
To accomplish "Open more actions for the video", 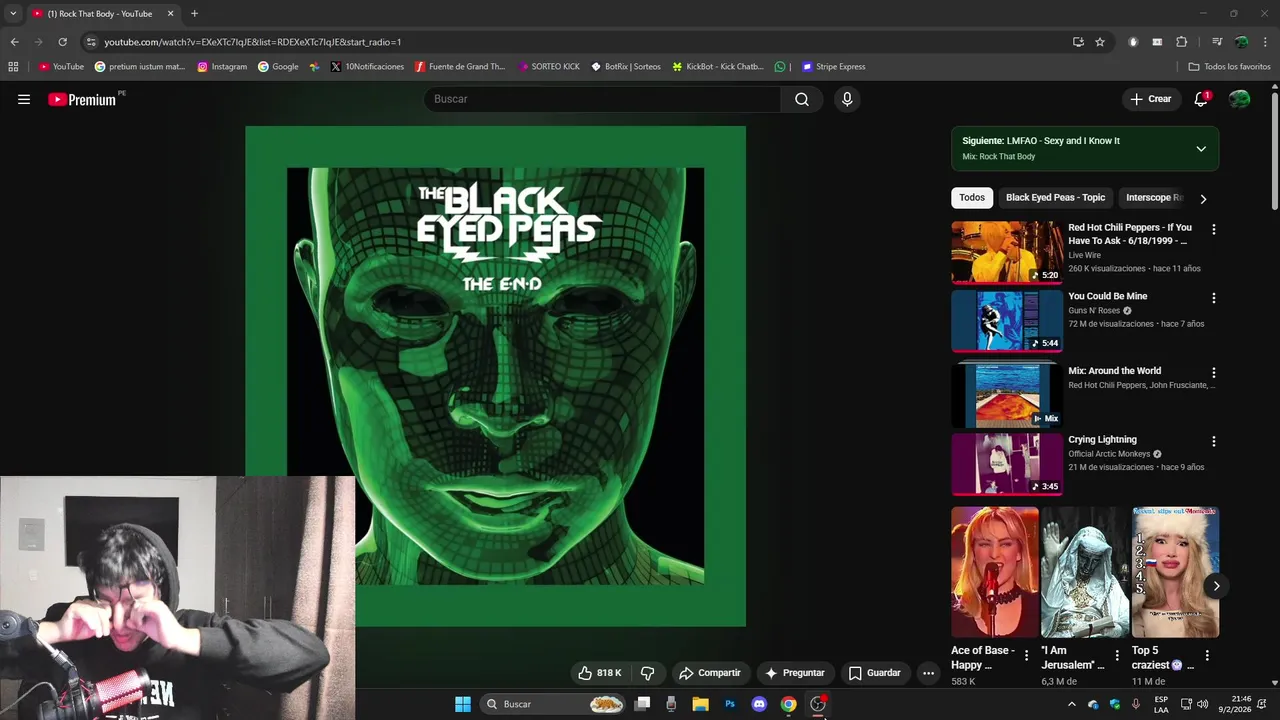I will tap(928, 673).
